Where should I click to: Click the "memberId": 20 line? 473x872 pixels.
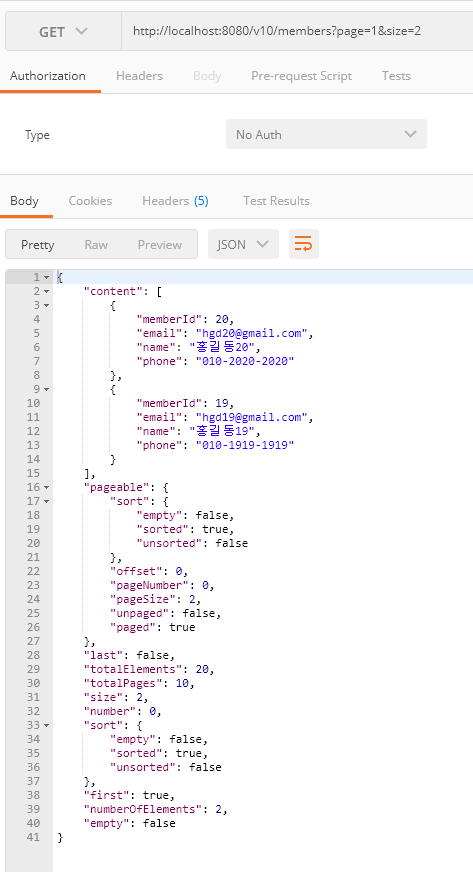186,319
